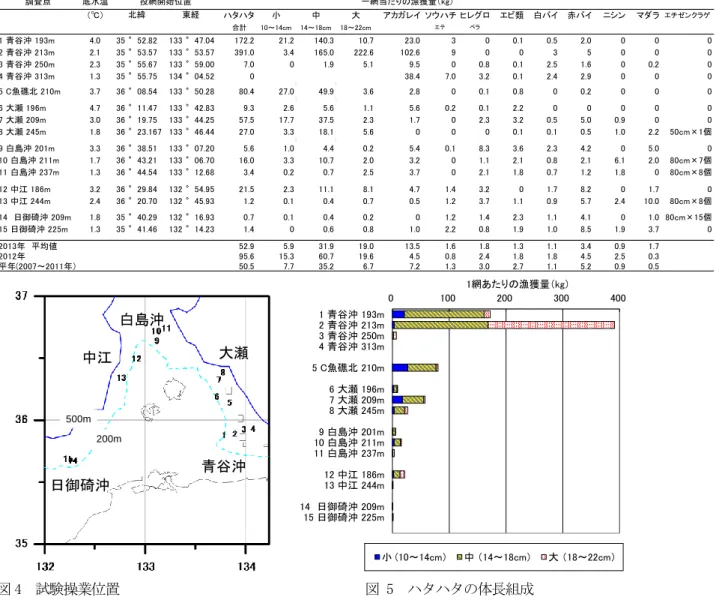Select the 赤バイ column header

point(579,15)
